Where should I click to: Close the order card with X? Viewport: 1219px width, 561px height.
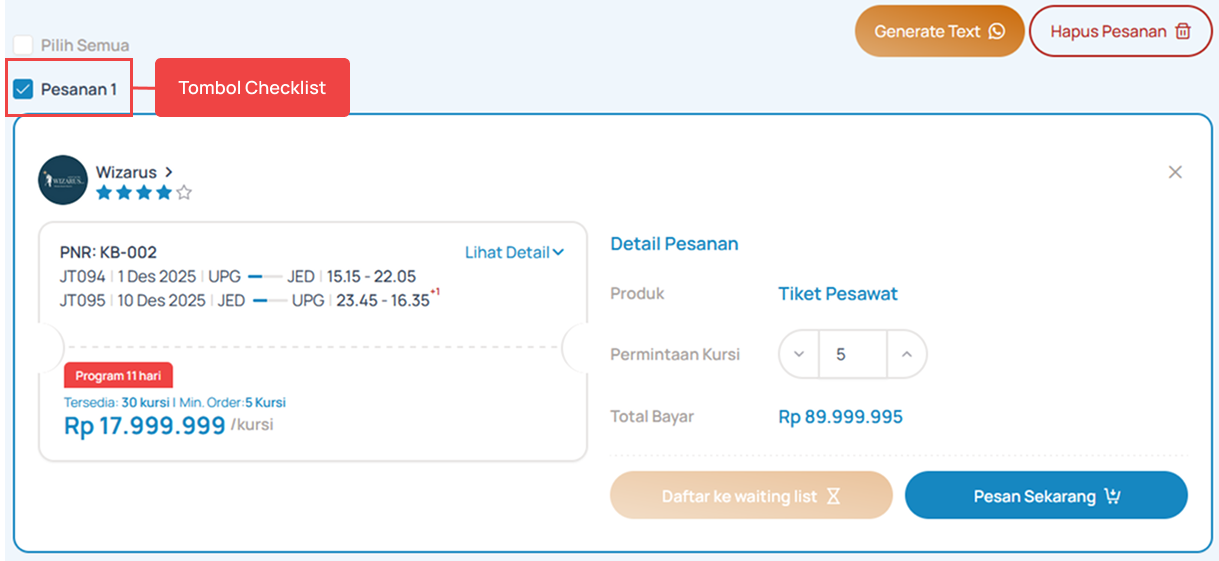point(1175,172)
